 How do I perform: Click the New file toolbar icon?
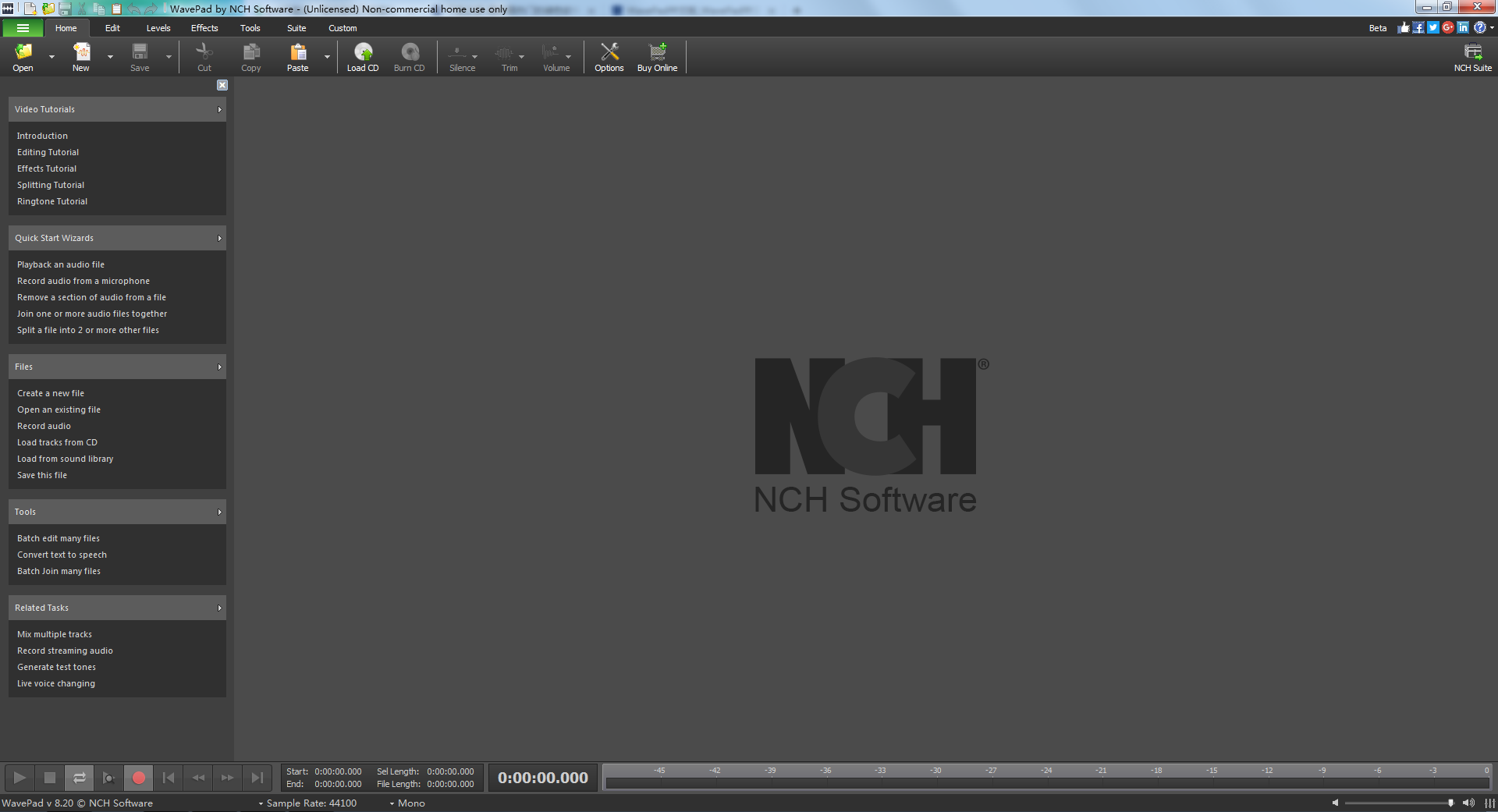click(81, 52)
